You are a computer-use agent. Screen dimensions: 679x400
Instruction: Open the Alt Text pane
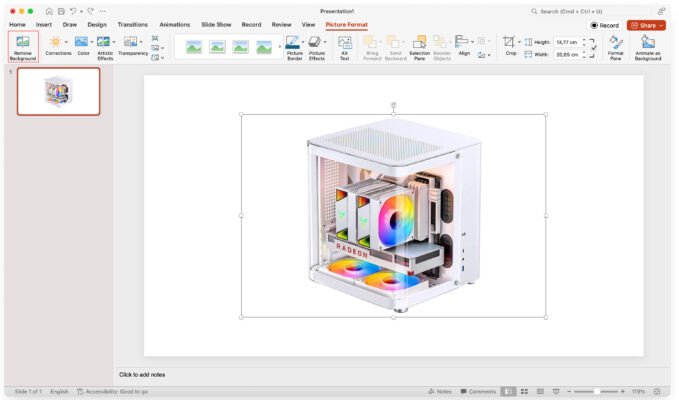point(345,48)
